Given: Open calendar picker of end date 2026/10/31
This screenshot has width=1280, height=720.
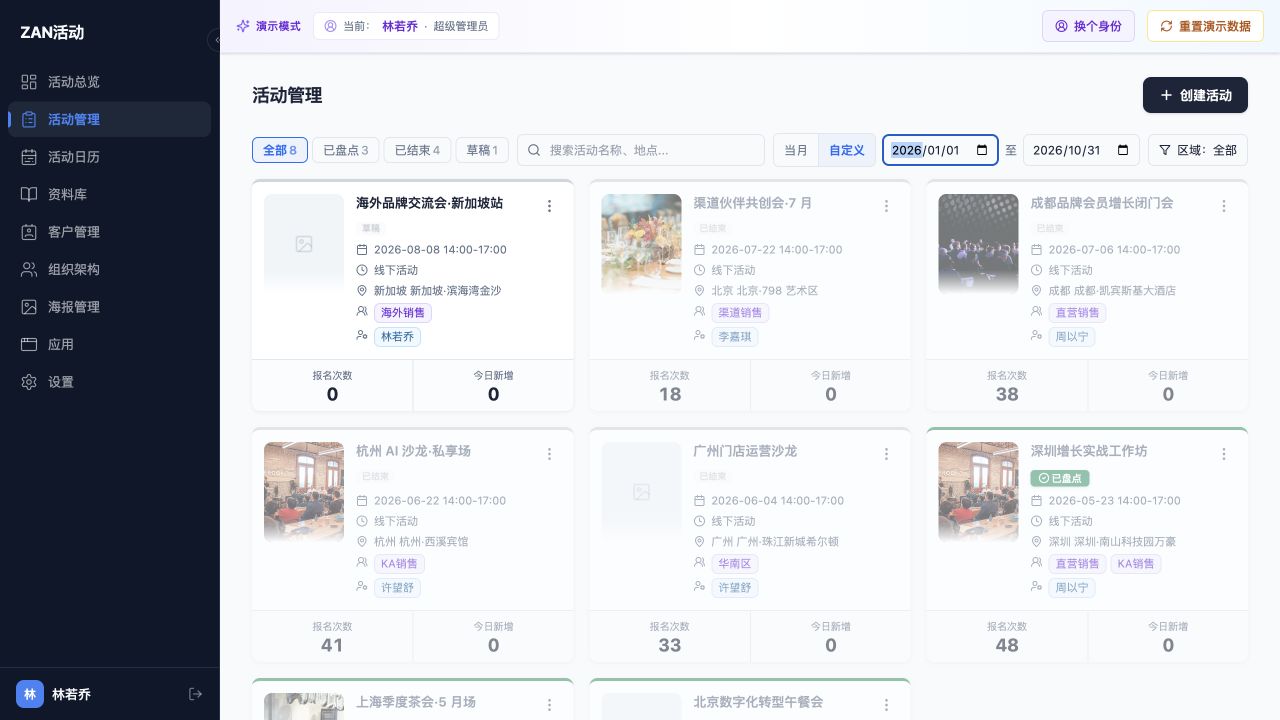Looking at the screenshot, I should [x=1123, y=150].
